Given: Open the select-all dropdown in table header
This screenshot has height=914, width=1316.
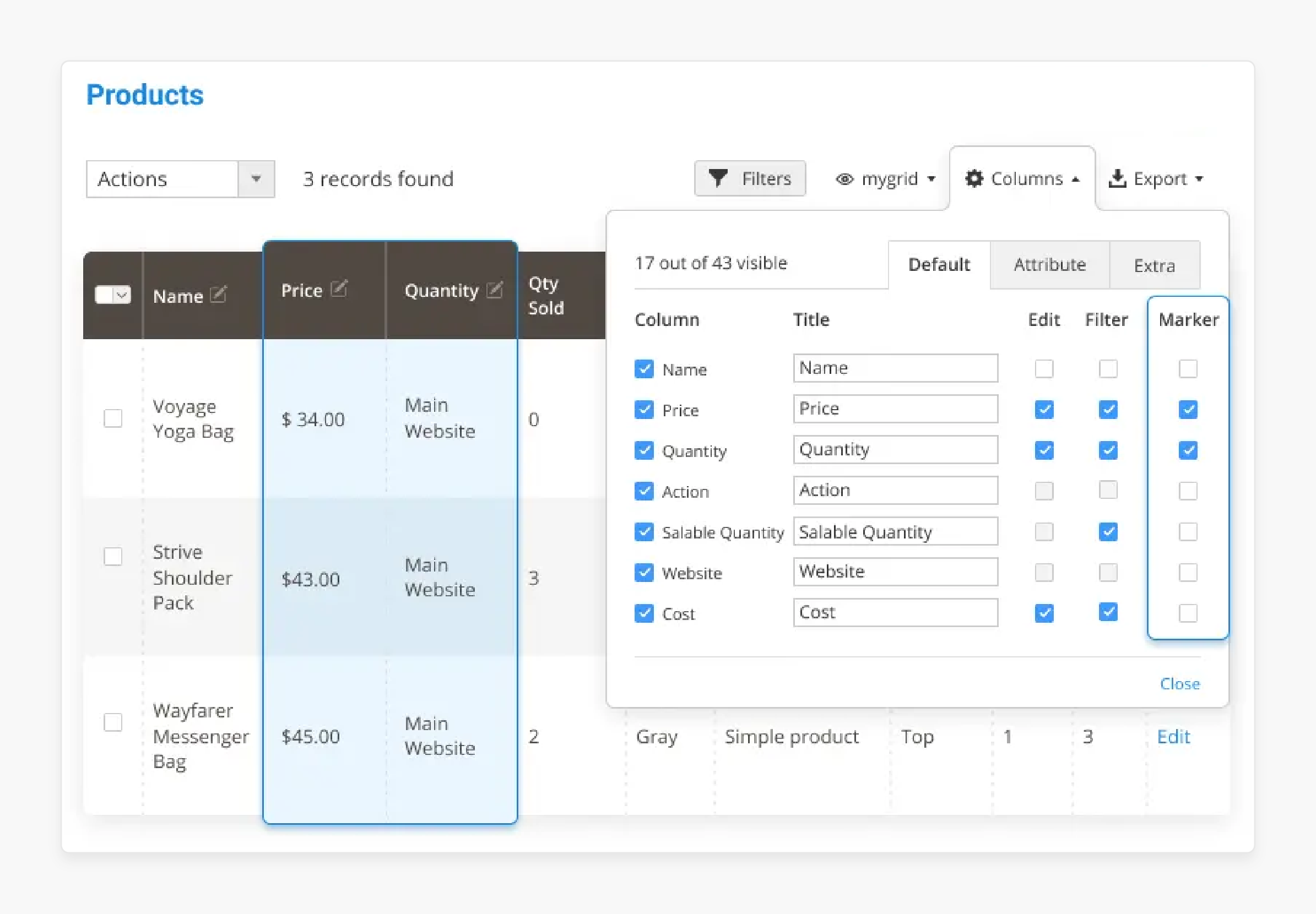Looking at the screenshot, I should click(122, 295).
